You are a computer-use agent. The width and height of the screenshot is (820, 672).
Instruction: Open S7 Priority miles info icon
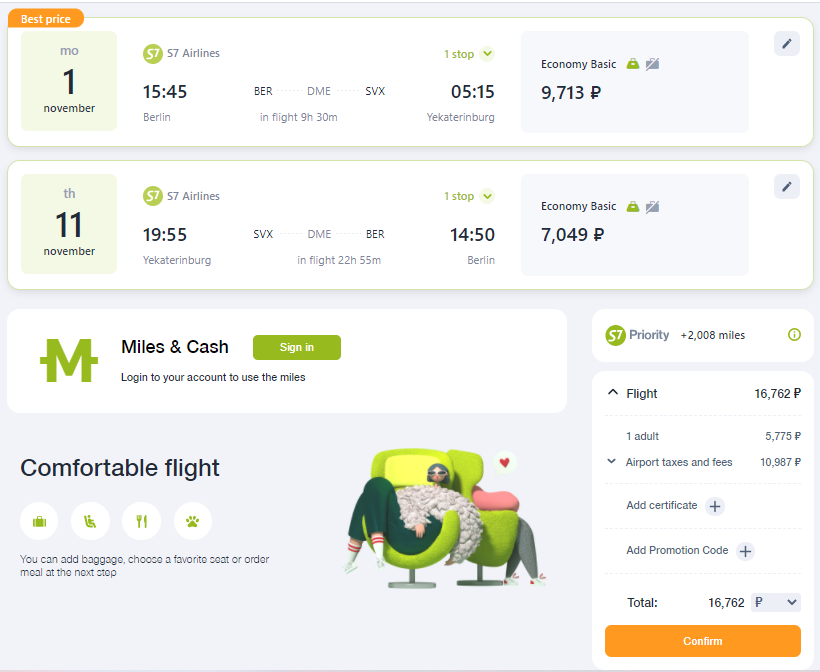click(794, 335)
